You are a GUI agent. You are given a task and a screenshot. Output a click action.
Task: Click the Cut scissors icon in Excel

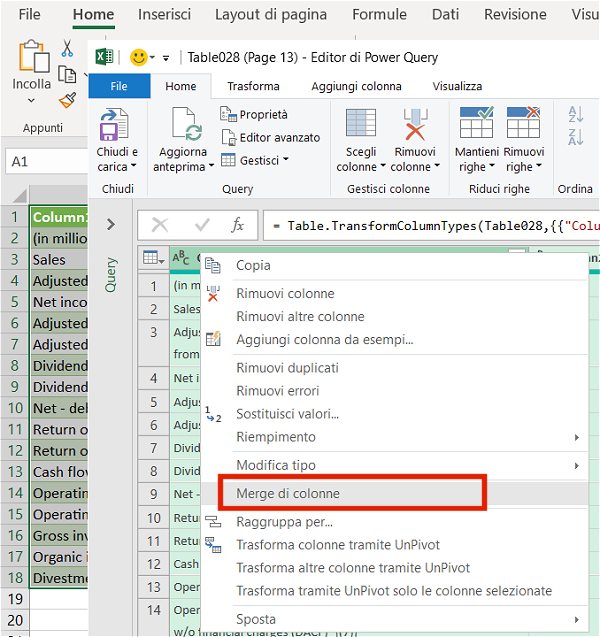(x=67, y=48)
